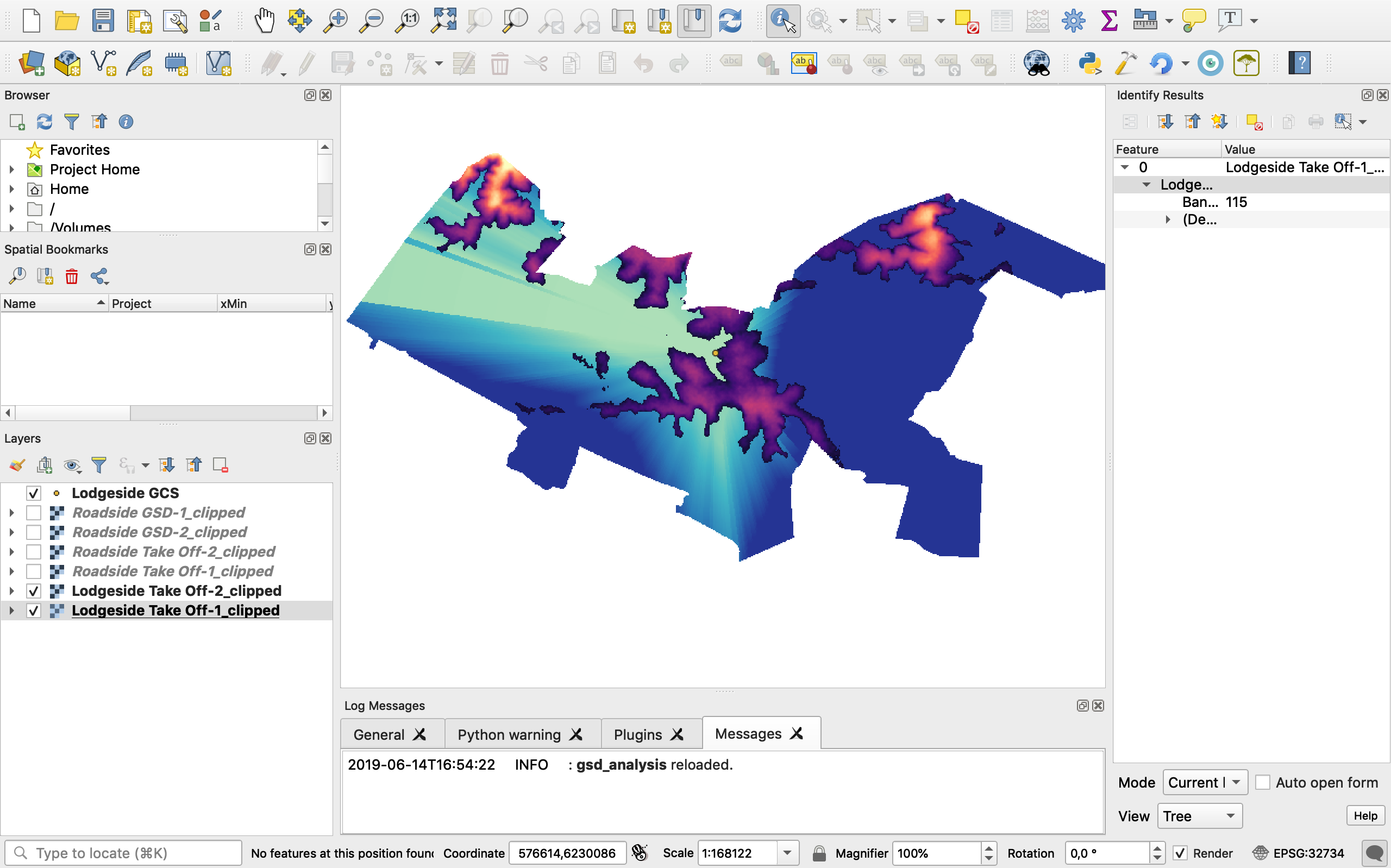1391x868 pixels.
Task: Expand the Lodgeside Take Off-2_clipped layer tree
Action: point(10,591)
